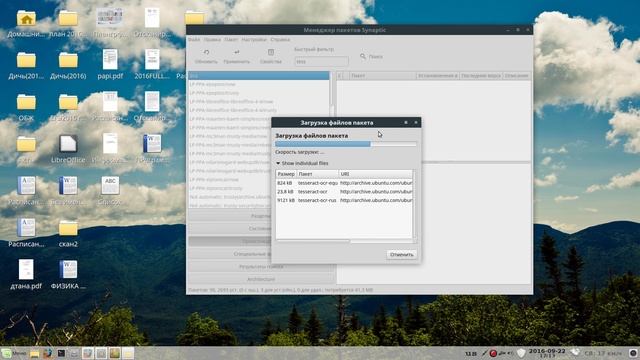640x360 pixels.
Task: Open the ОБЖ folder on desktop
Action: coord(26,102)
